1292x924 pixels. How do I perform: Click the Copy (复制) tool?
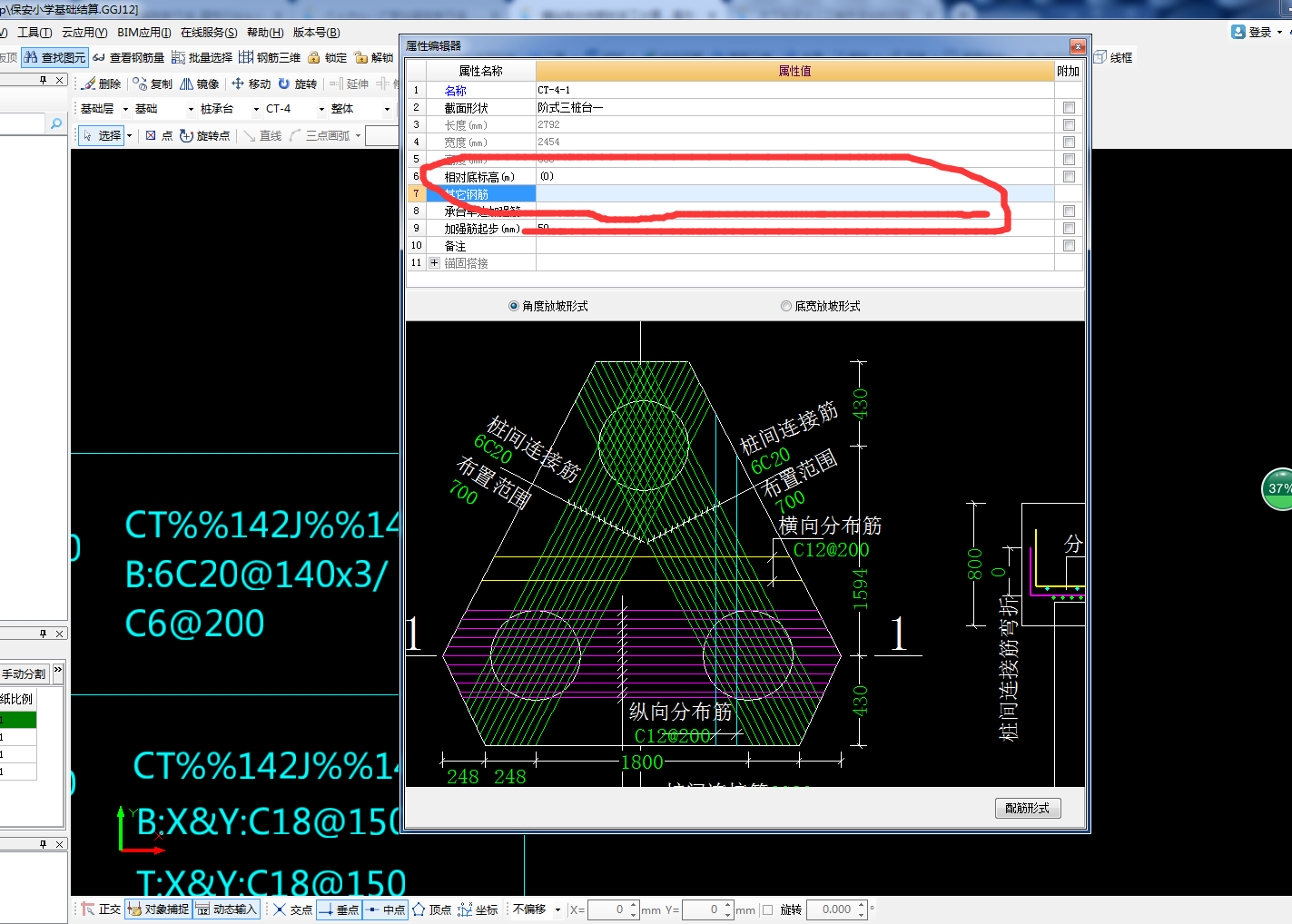coord(152,84)
